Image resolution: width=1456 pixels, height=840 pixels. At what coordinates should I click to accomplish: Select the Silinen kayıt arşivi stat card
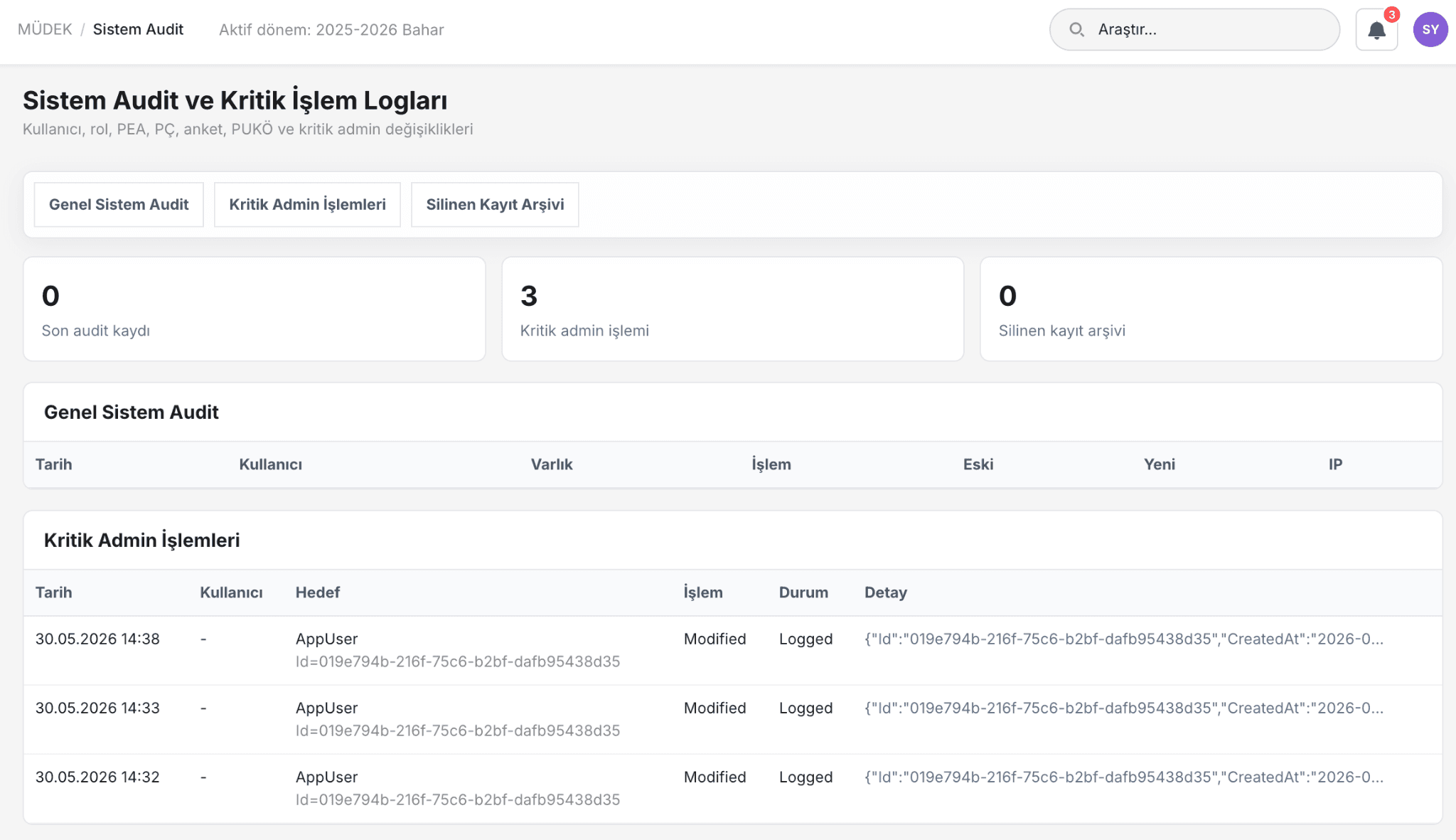[1211, 309]
